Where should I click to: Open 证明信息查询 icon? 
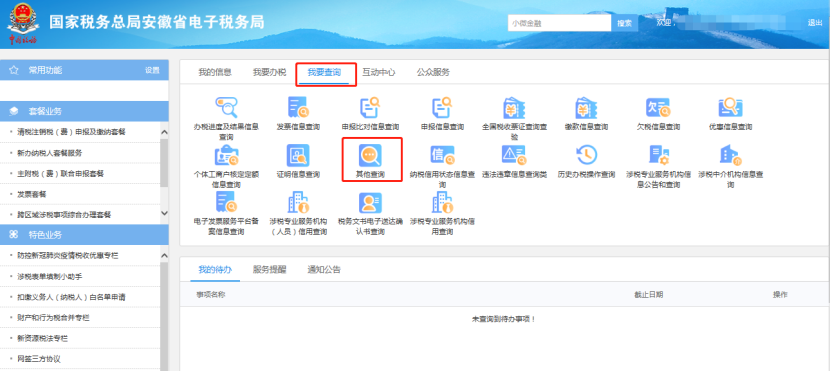(x=298, y=155)
